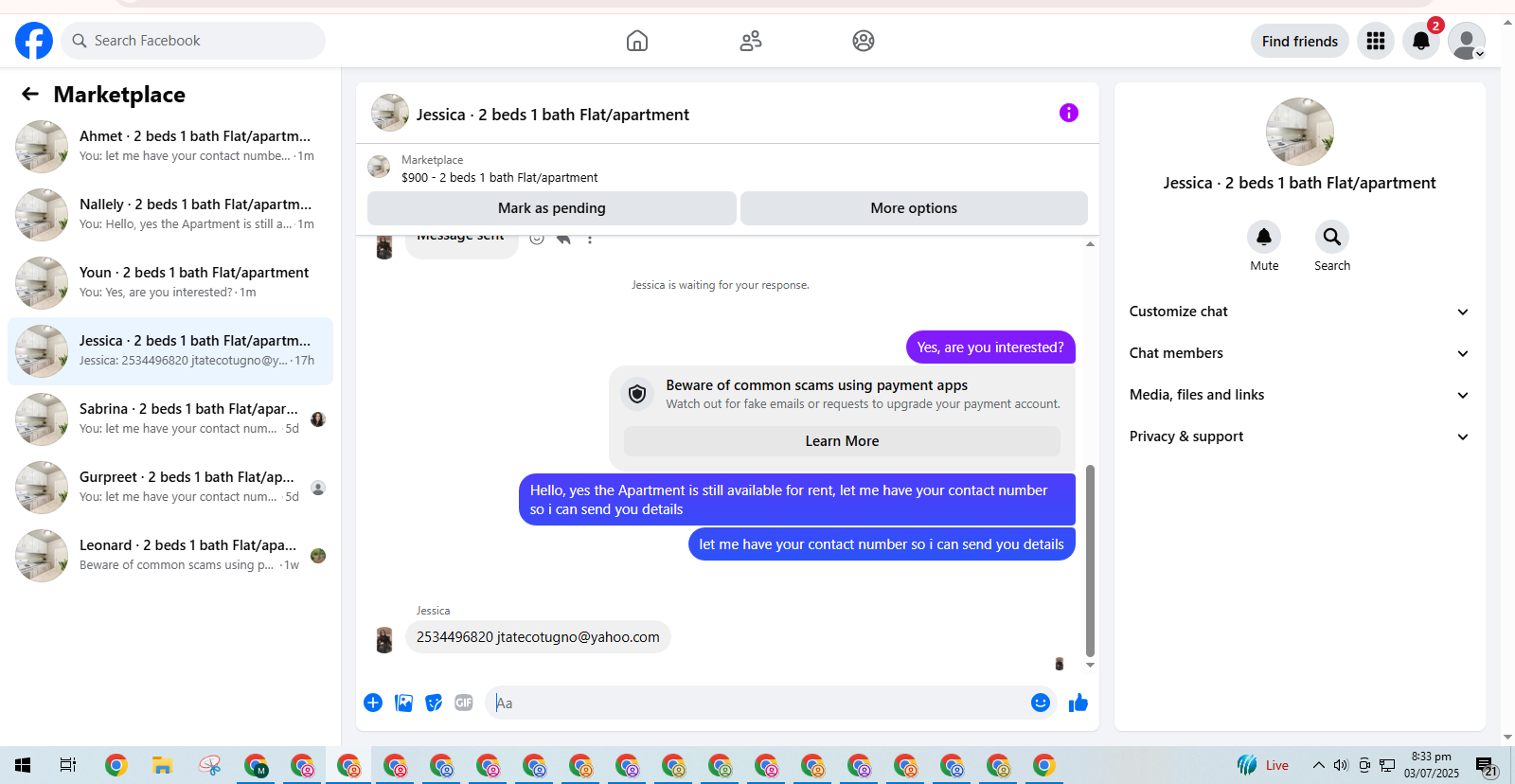
Task: Open the Facebook logo home link
Action: pyautogui.click(x=34, y=41)
